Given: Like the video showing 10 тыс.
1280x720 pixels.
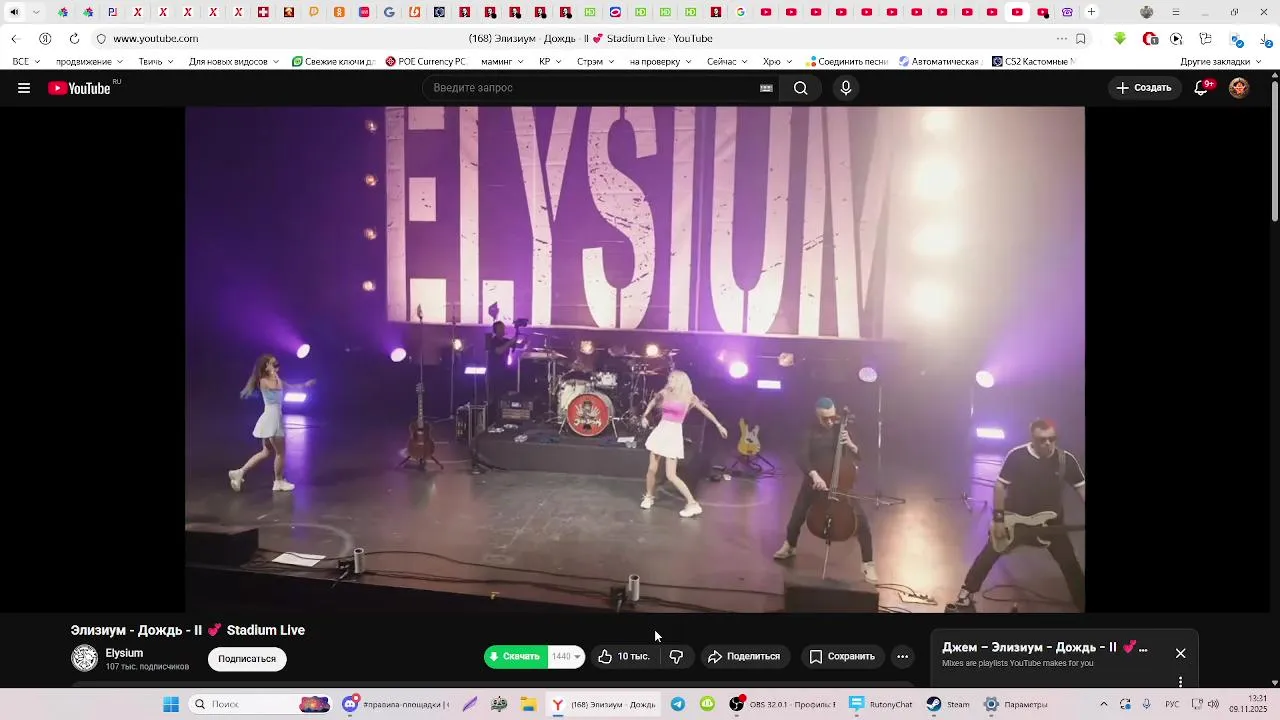Looking at the screenshot, I should pos(625,657).
